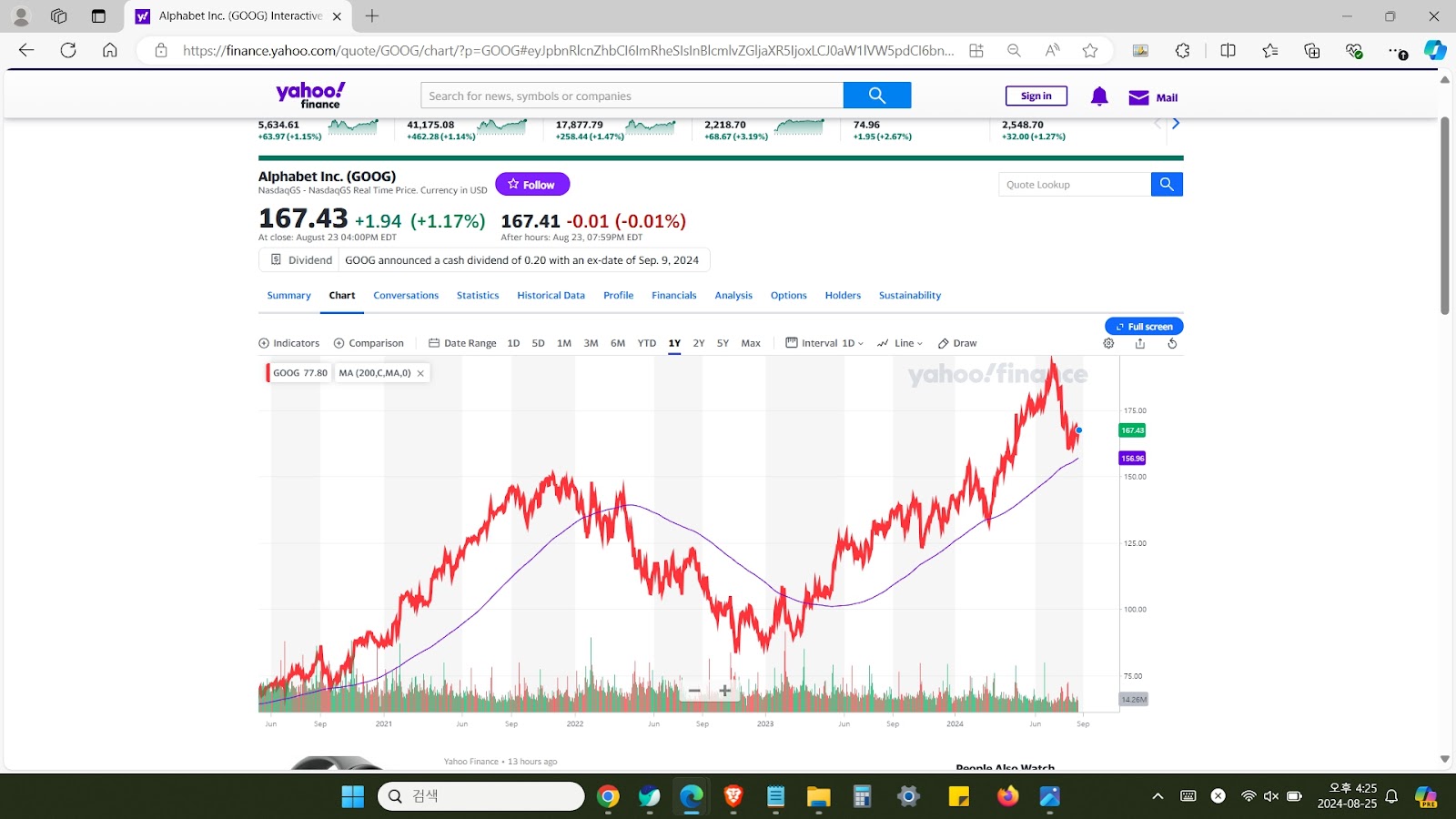Switch to the Statistics tab
The height and width of the screenshot is (819, 1456).
(478, 296)
